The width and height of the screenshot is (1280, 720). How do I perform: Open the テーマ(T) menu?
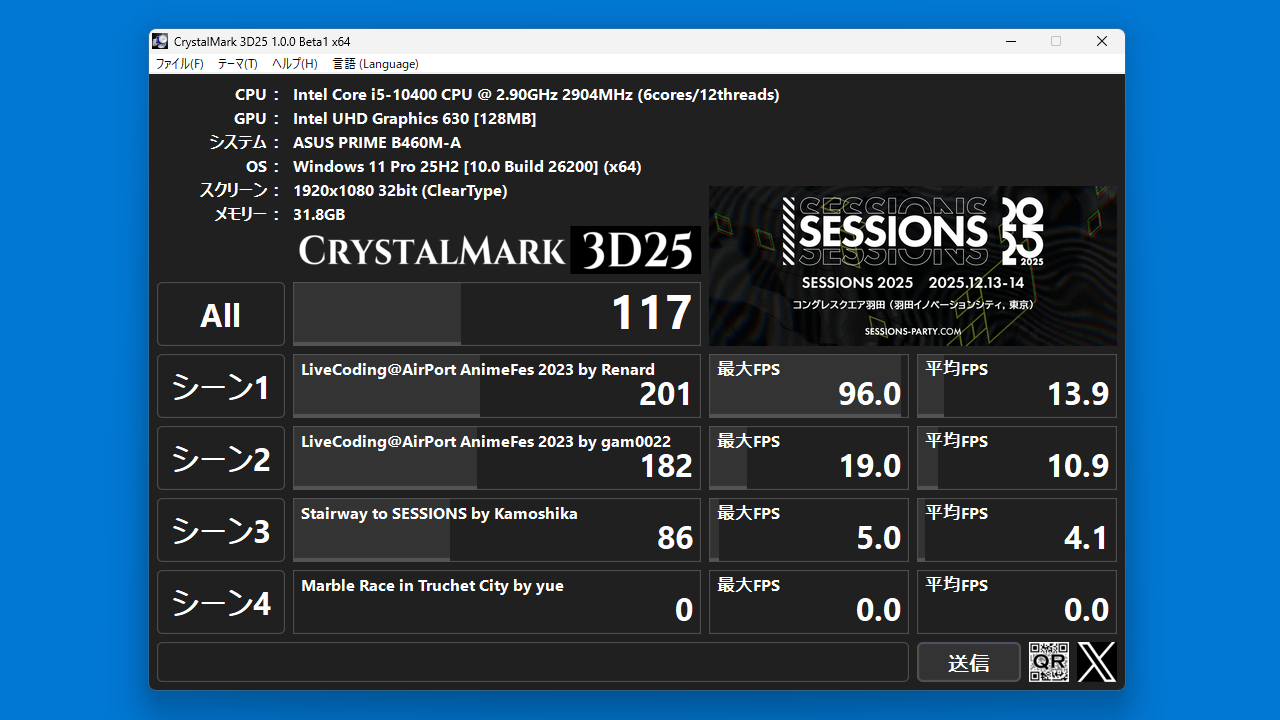(236, 63)
